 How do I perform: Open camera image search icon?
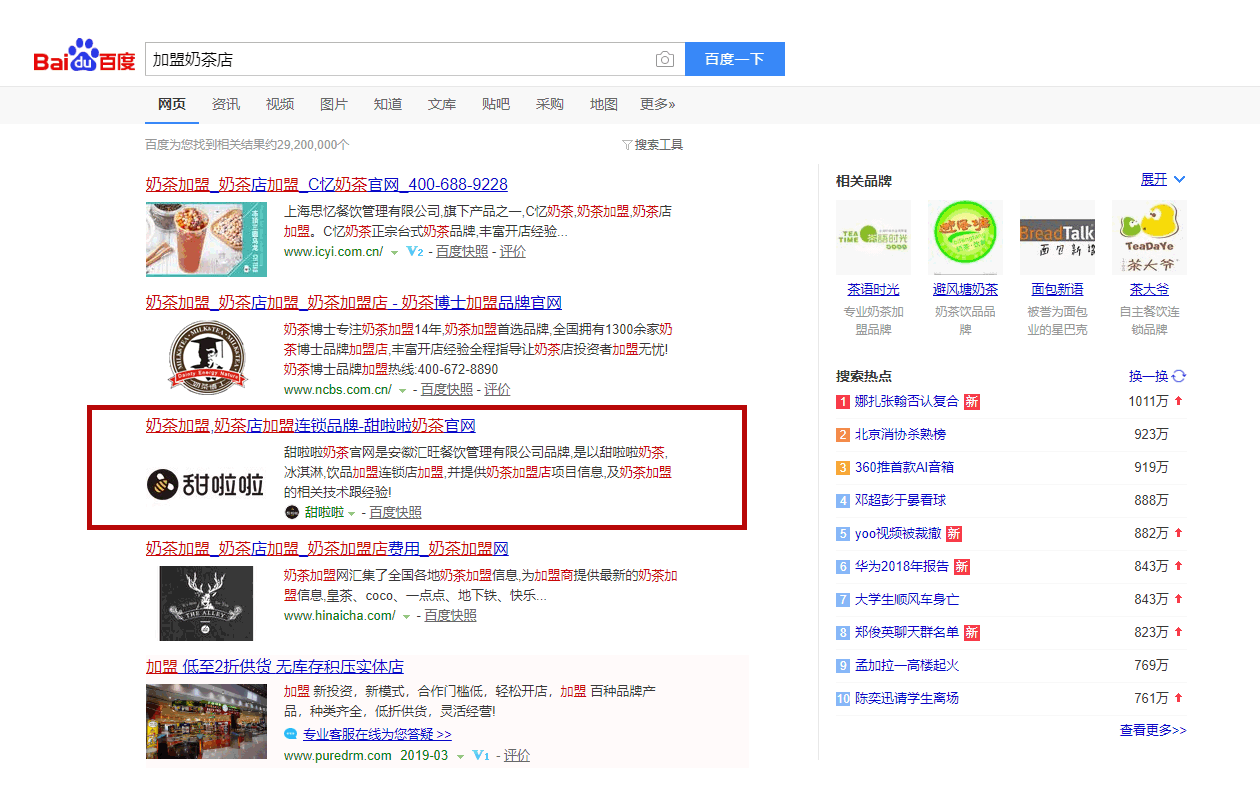(665, 59)
